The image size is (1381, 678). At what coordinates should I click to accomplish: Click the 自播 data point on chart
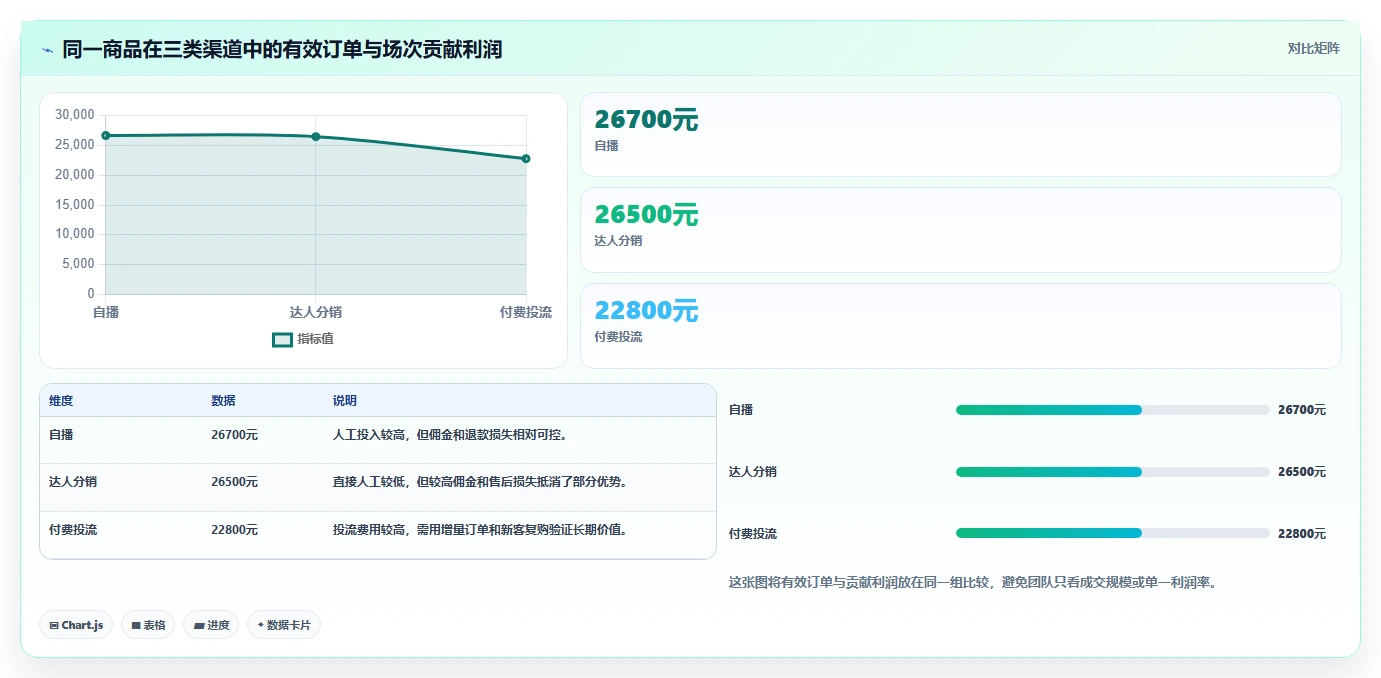coord(105,135)
